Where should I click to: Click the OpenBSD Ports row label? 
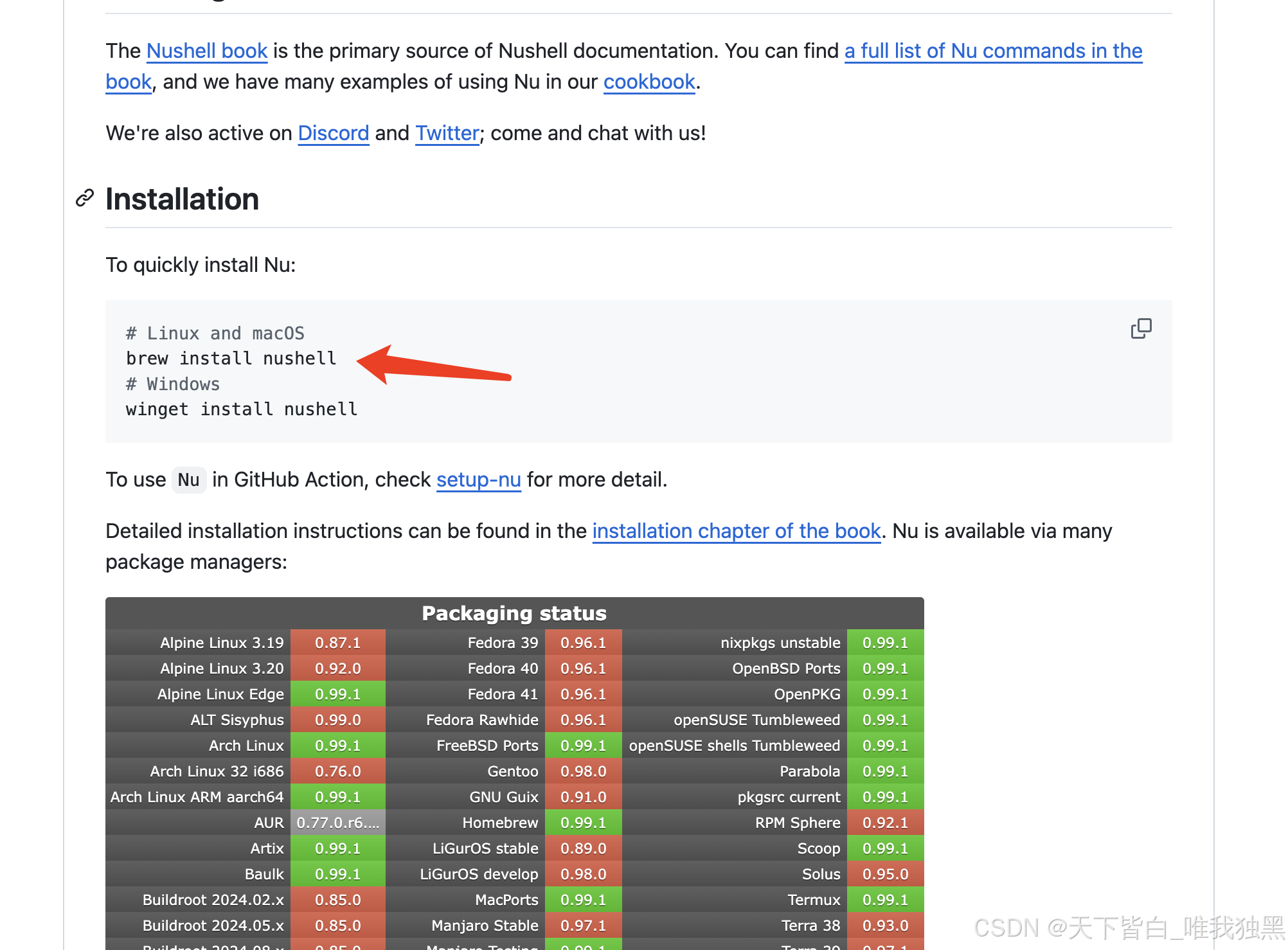(786, 668)
